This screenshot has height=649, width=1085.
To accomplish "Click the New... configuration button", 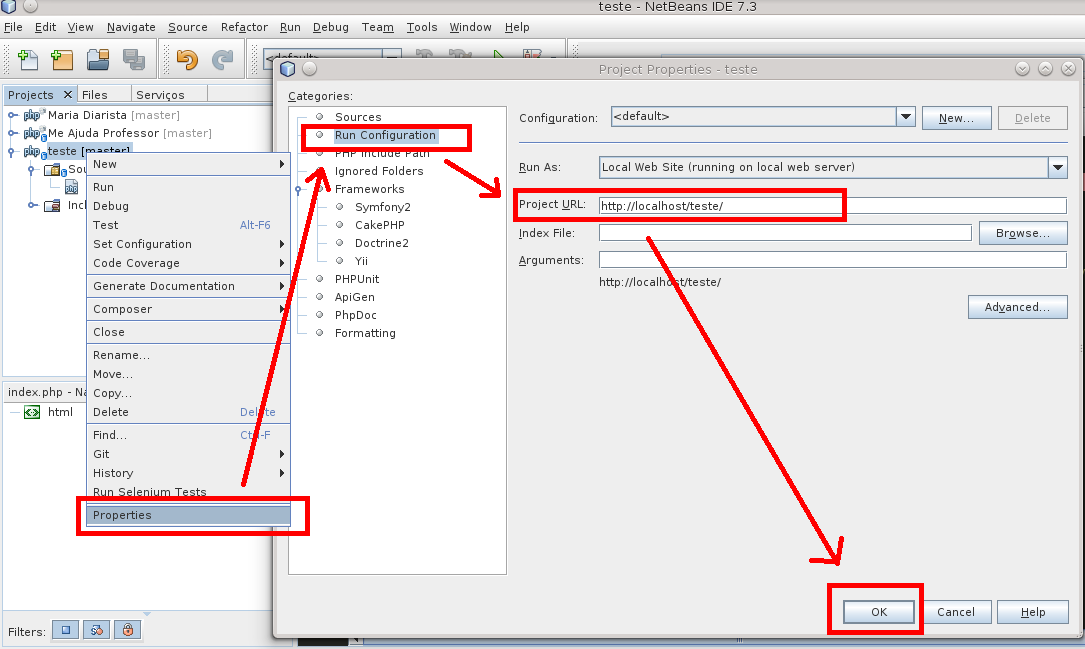I will point(956,118).
